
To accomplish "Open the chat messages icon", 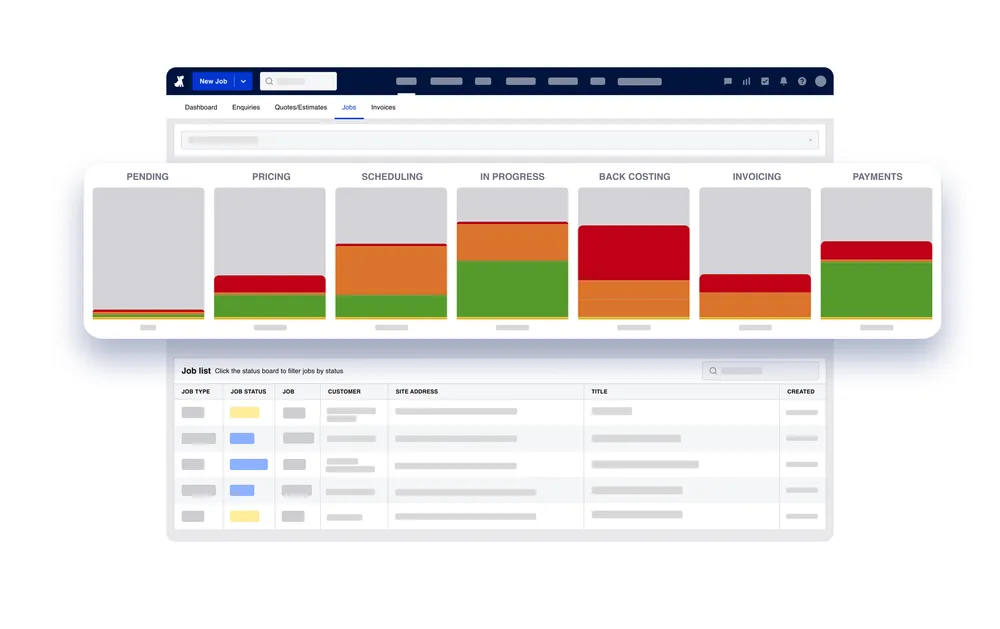I will pyautogui.click(x=728, y=81).
